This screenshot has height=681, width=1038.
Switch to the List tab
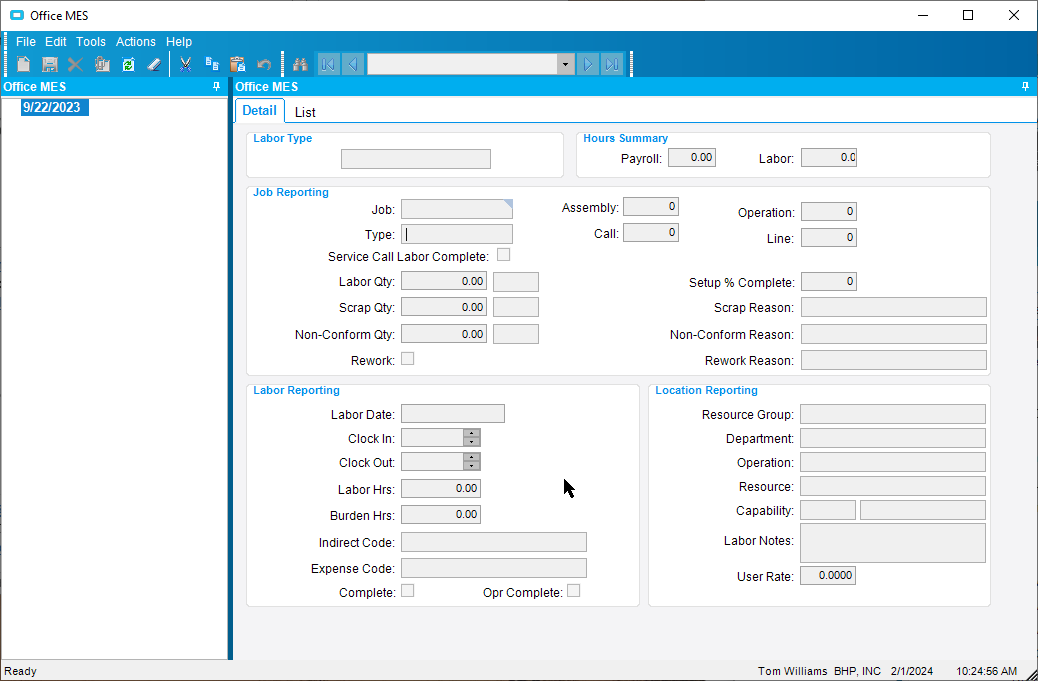(305, 112)
